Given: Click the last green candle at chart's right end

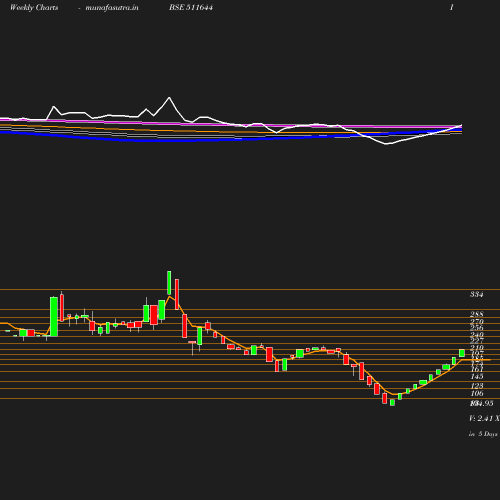Looking at the screenshot, I should [462, 353].
